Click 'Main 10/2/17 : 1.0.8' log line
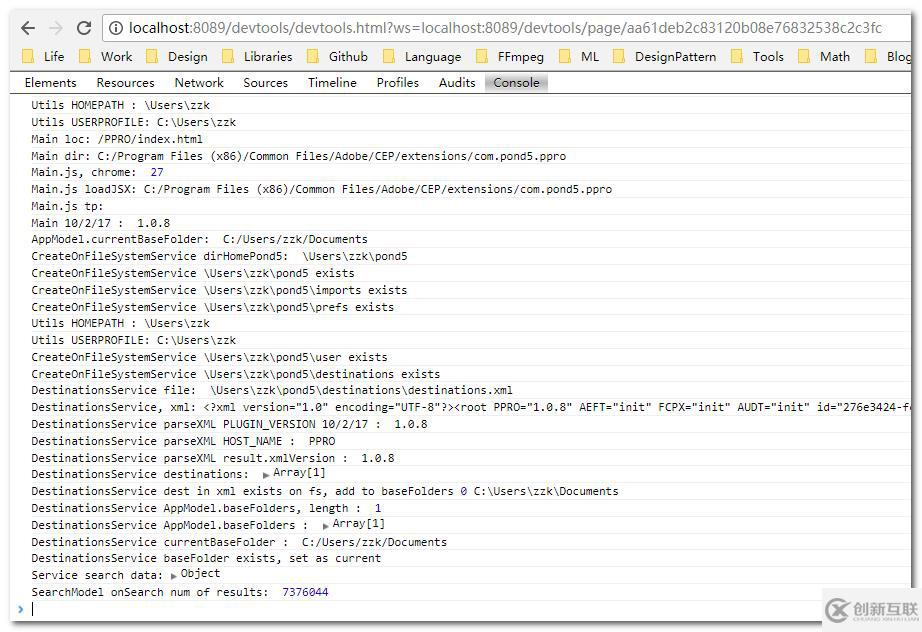 [101, 223]
